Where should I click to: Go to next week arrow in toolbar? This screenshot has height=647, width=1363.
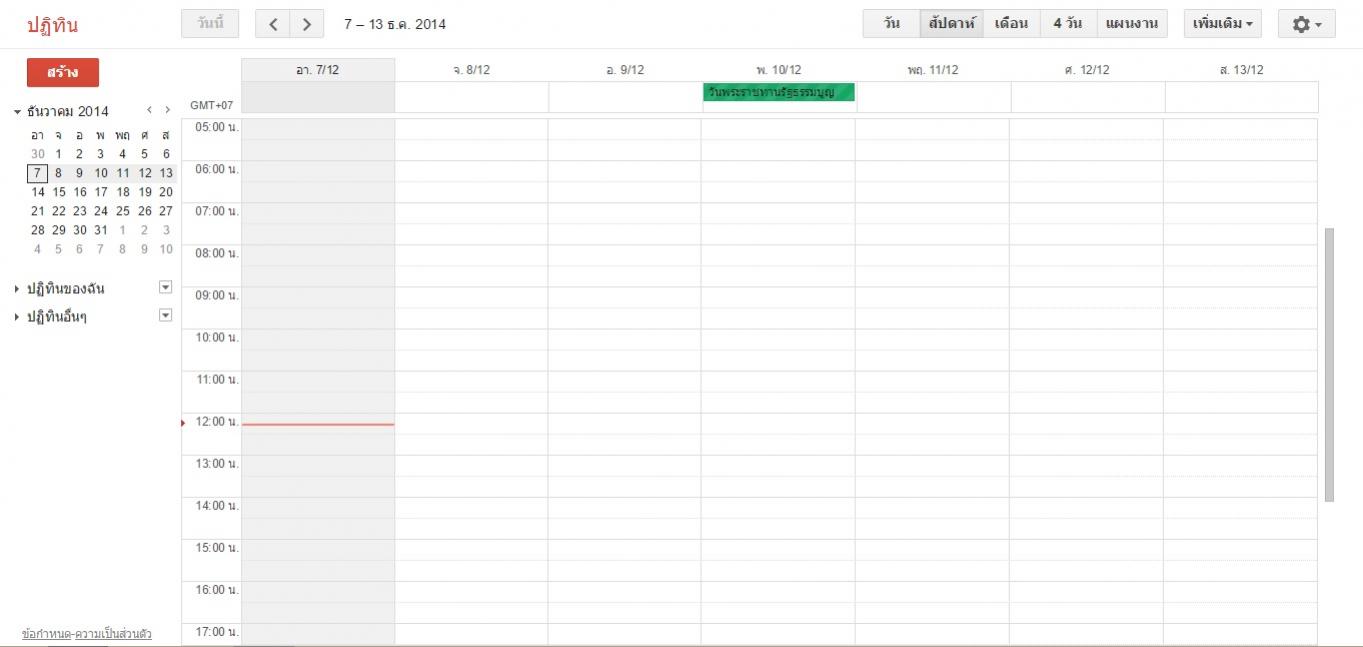pos(307,24)
